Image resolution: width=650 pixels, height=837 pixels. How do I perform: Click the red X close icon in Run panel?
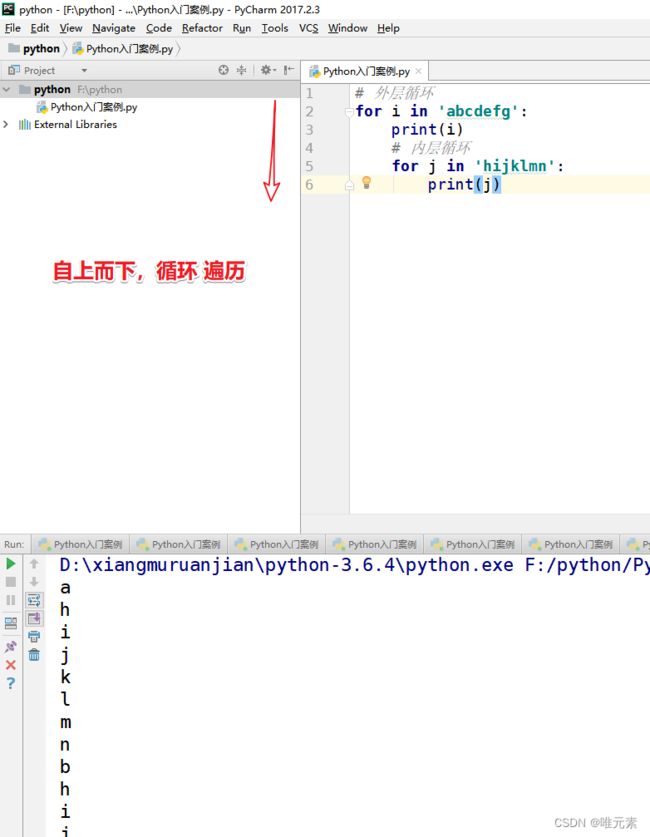tap(11, 665)
